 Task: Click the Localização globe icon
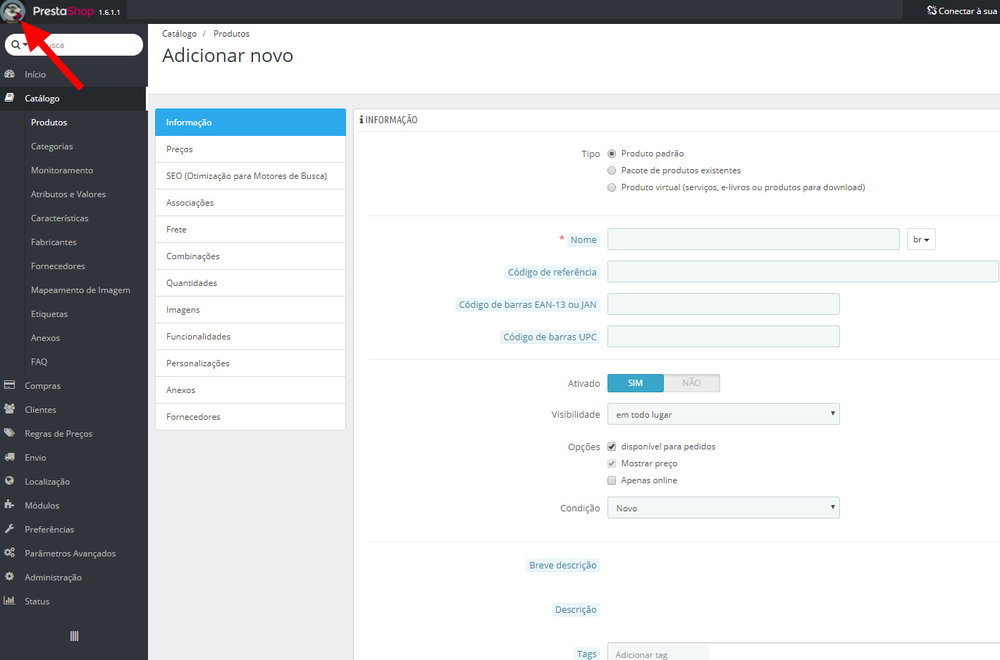pos(9,481)
